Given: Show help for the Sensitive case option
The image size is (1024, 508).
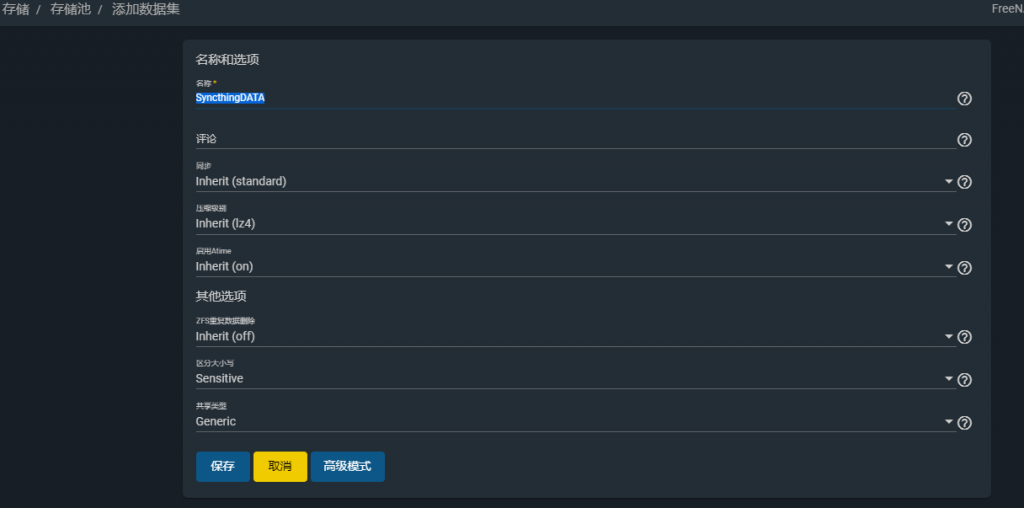Looking at the screenshot, I should click(964, 380).
